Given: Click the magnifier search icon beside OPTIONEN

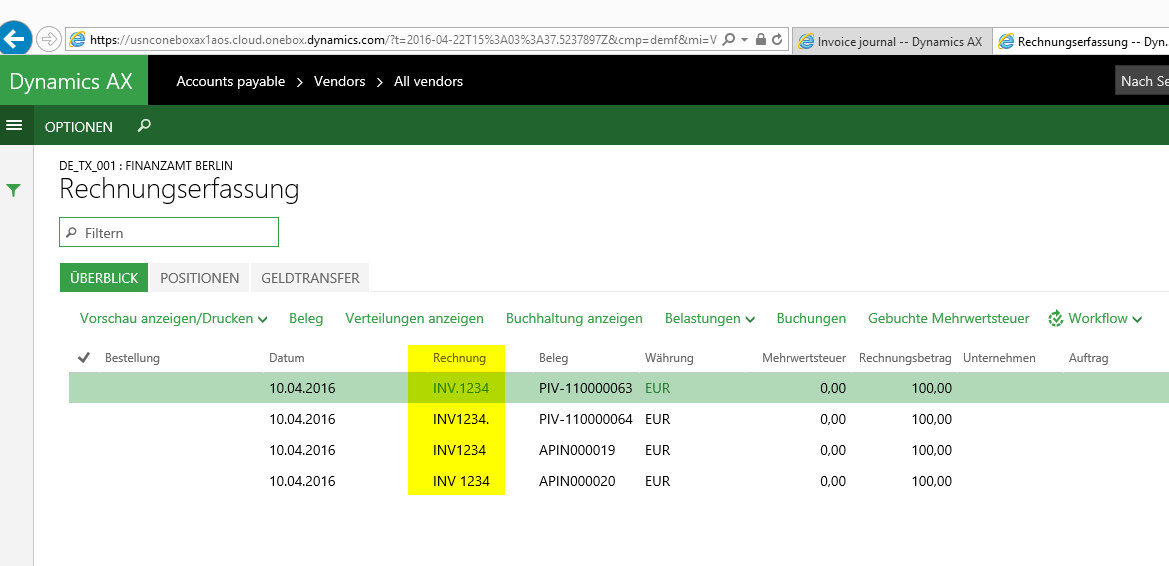Looking at the screenshot, I should click(144, 126).
